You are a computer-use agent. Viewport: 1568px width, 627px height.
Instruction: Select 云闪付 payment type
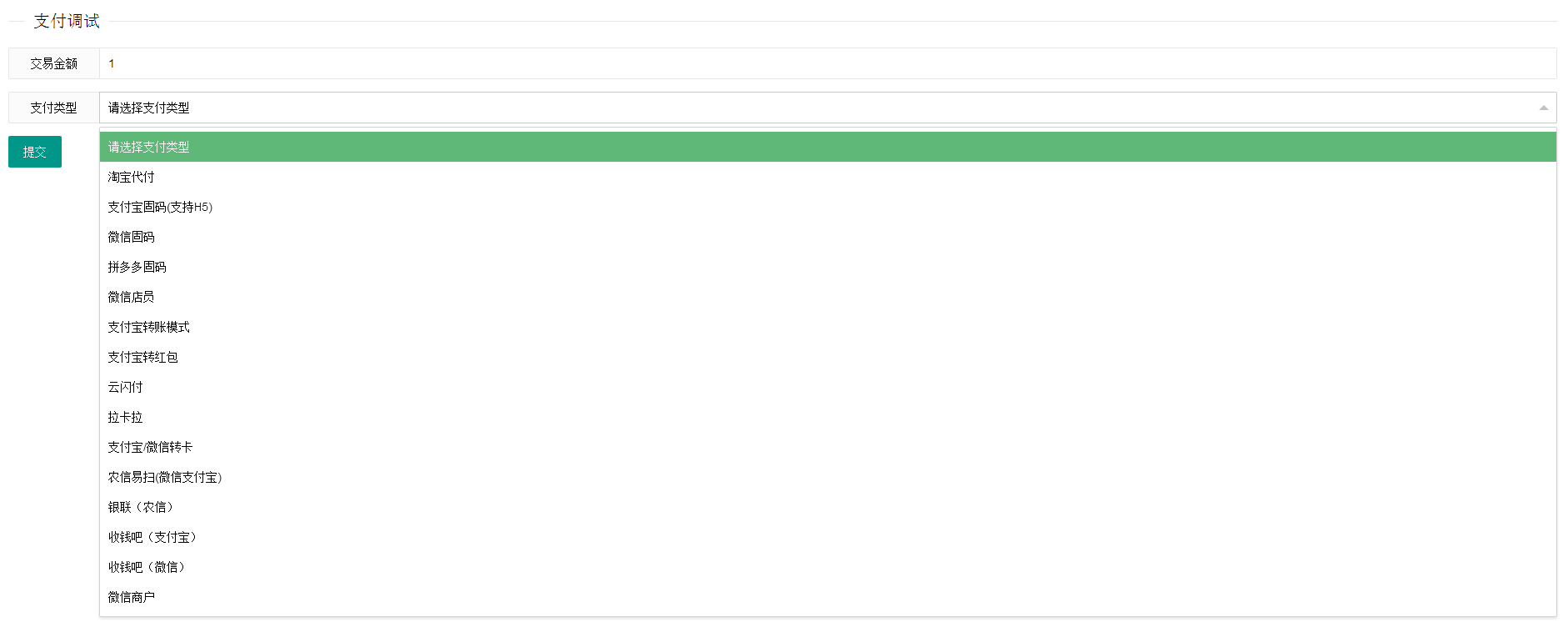(126, 387)
